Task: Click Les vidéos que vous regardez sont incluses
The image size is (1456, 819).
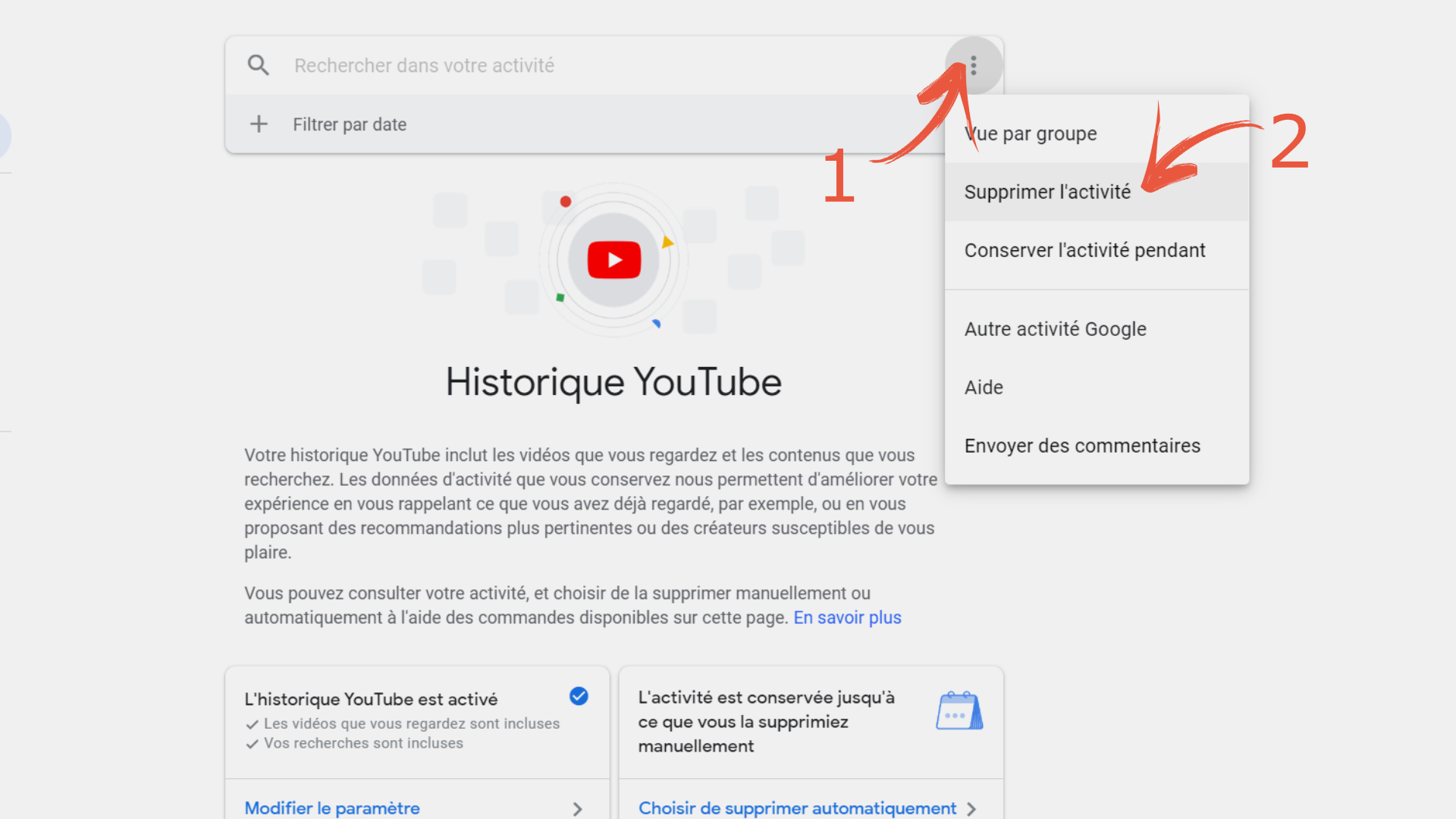Action: click(412, 724)
